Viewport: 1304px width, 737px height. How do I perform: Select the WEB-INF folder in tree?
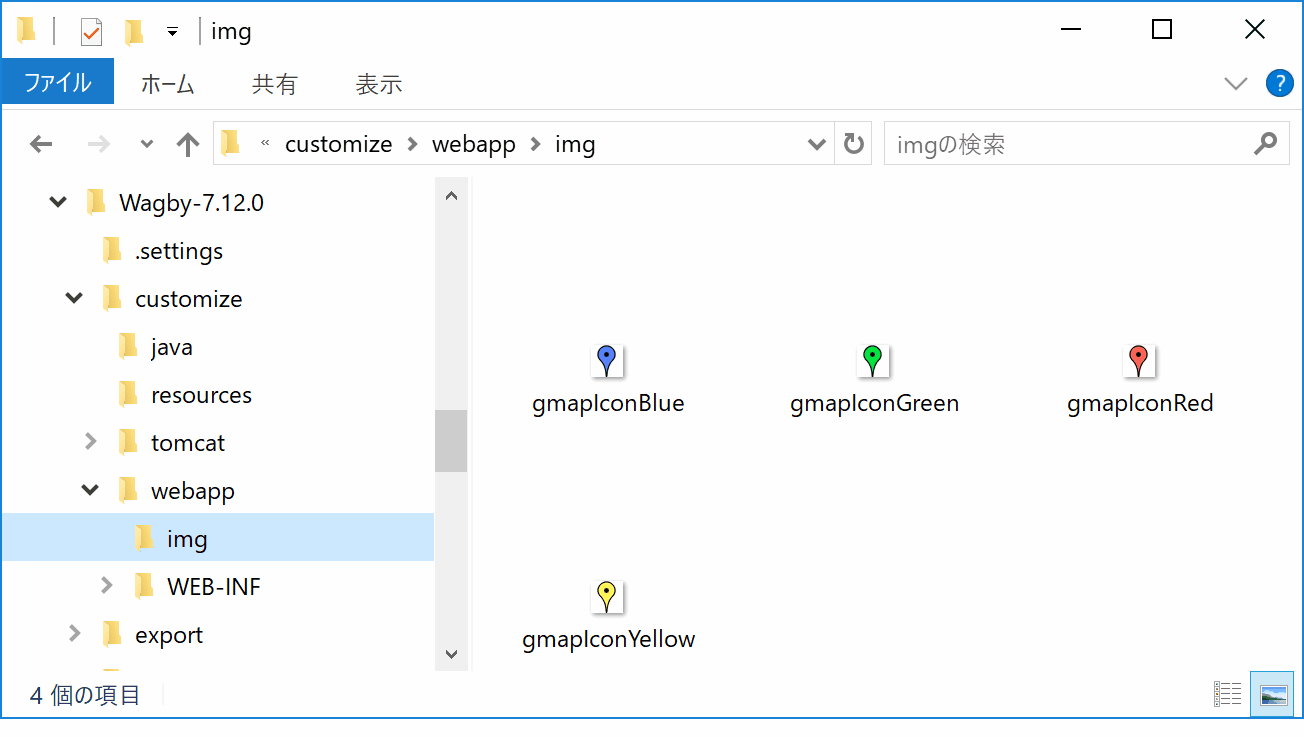213,587
